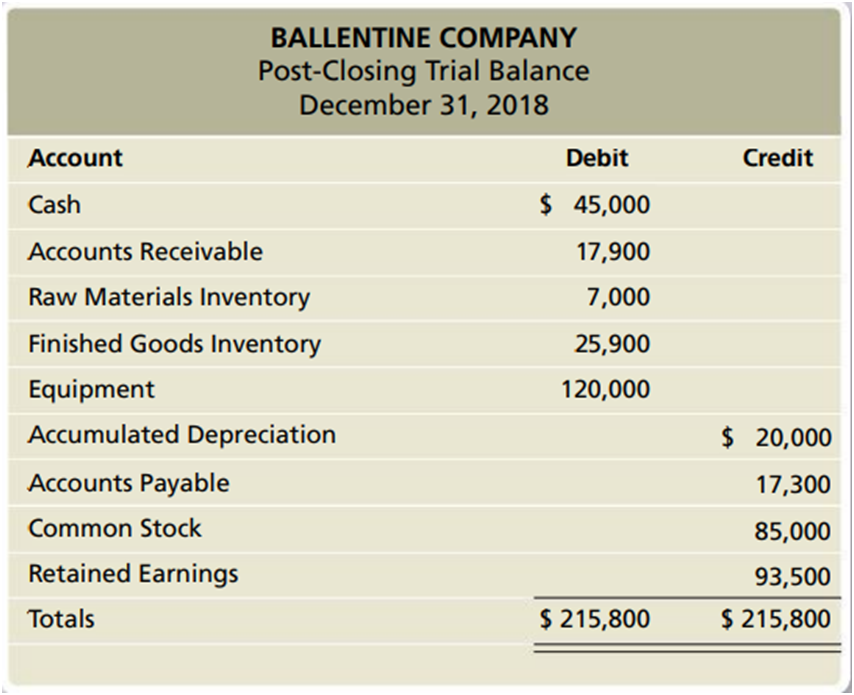Click the Post-Closing Trial Balance heading
The image size is (854, 695).
coord(423,71)
